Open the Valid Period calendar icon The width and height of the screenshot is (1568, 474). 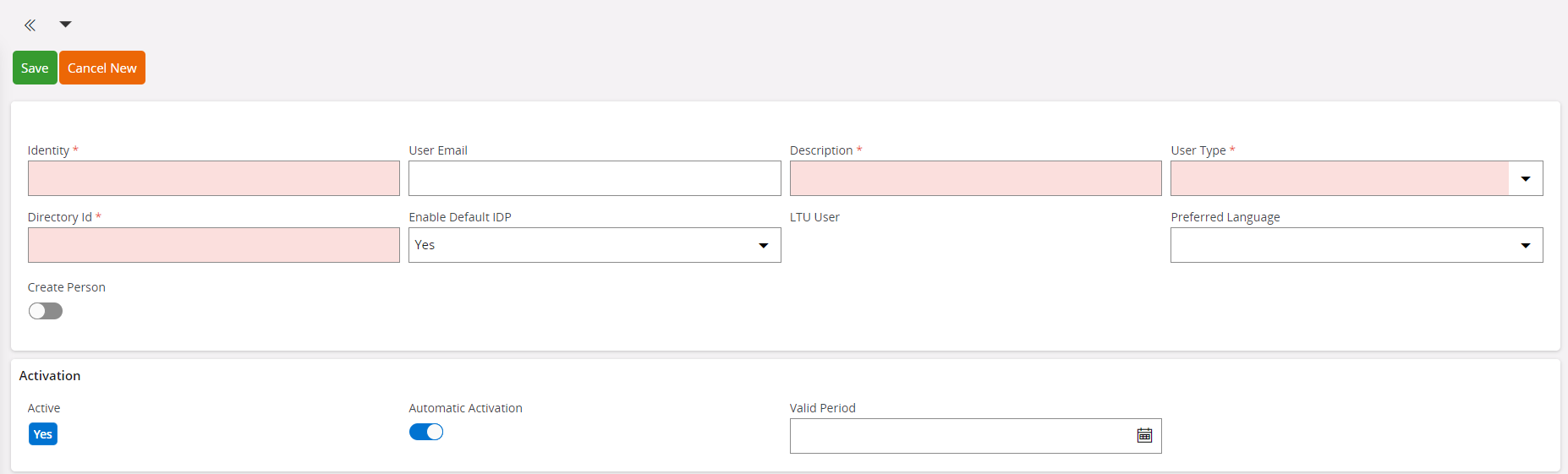coord(1144,435)
